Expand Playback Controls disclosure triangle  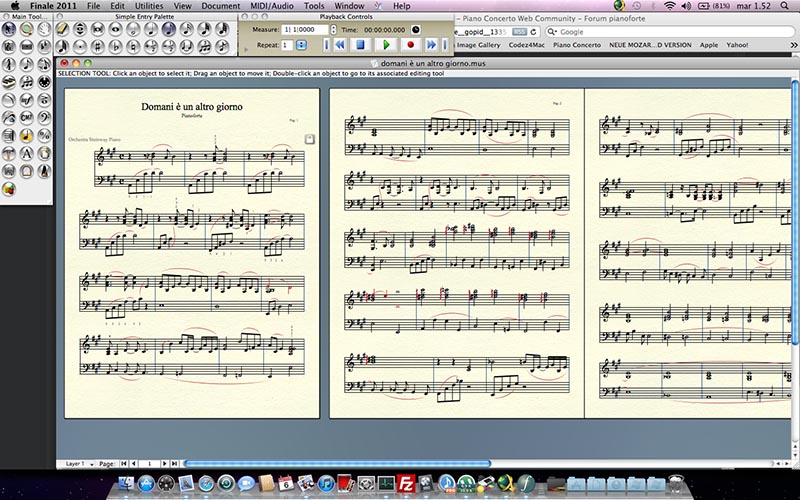[246, 49]
